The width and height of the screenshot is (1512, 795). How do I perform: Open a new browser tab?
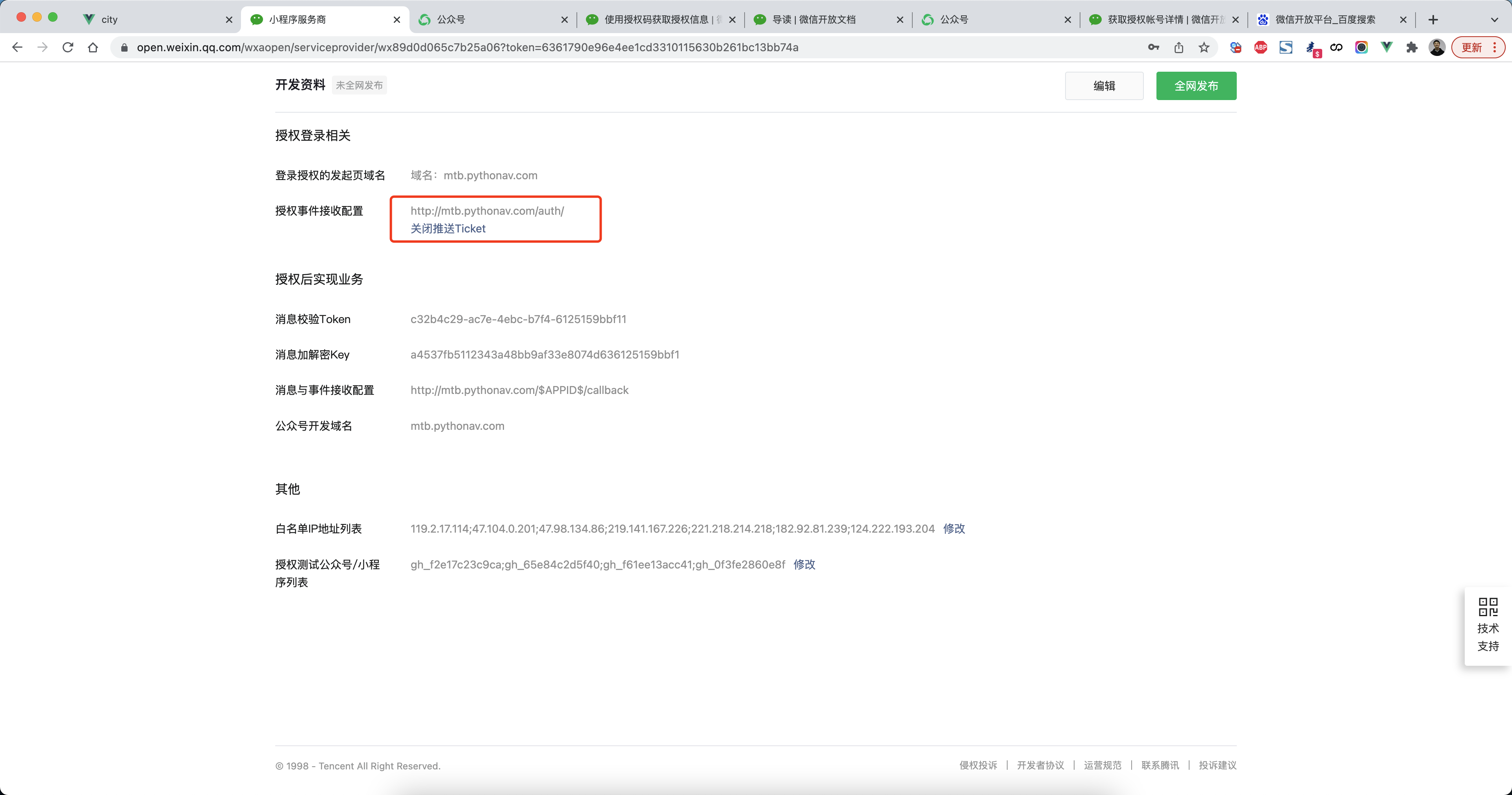pos(1433,19)
